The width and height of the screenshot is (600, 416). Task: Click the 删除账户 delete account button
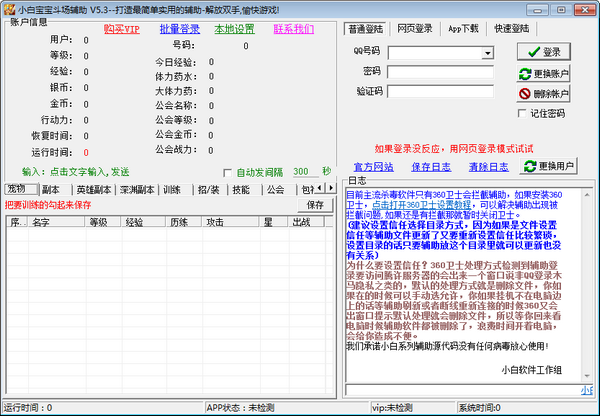point(544,93)
